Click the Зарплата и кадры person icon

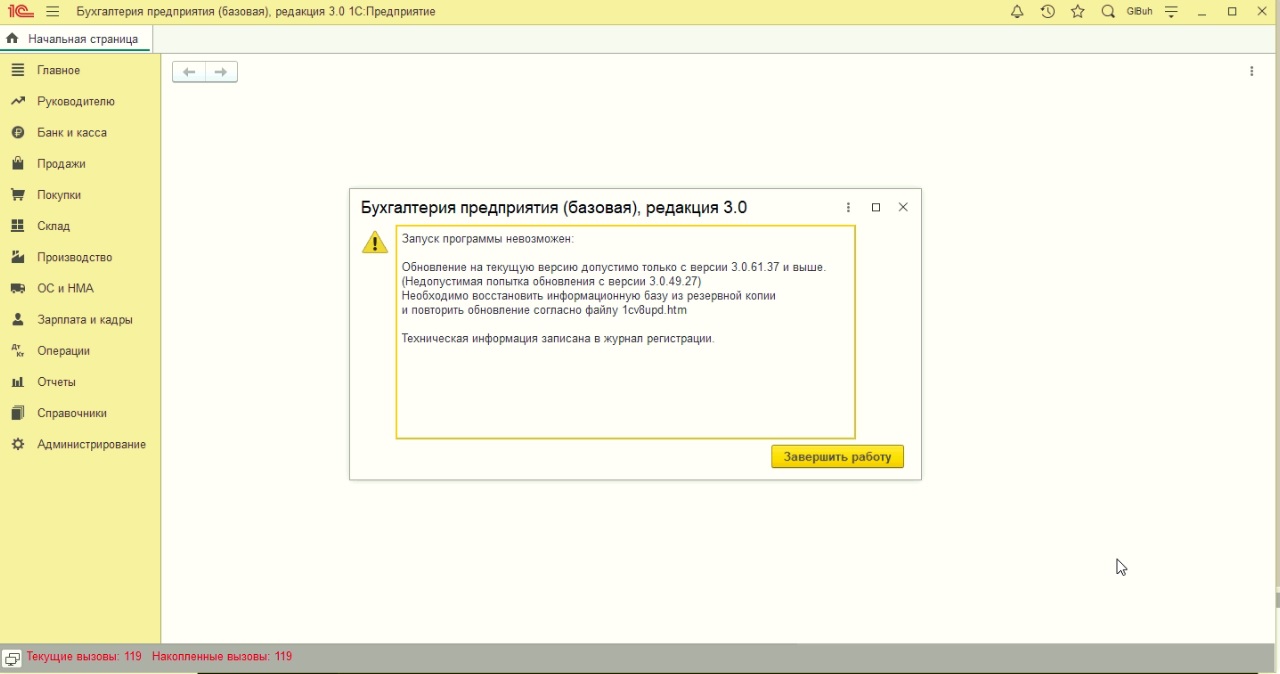tap(17, 320)
